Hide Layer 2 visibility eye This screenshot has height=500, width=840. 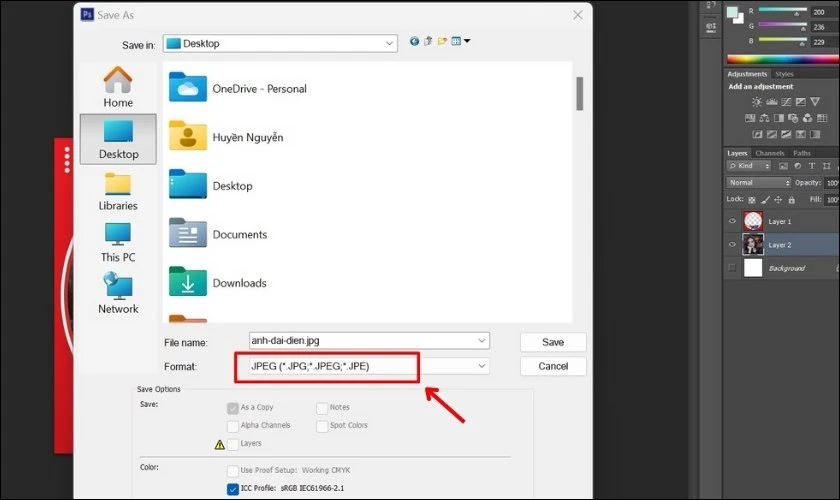(x=732, y=244)
